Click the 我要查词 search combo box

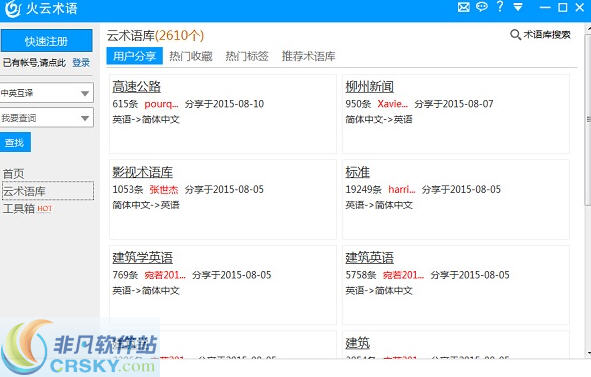coord(46,118)
